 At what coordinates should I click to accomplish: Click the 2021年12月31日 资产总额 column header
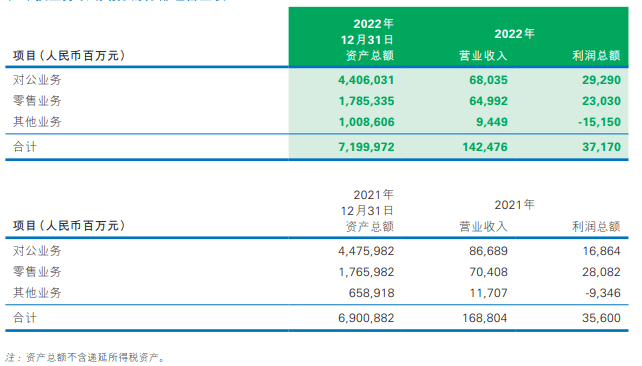pyautogui.click(x=368, y=210)
